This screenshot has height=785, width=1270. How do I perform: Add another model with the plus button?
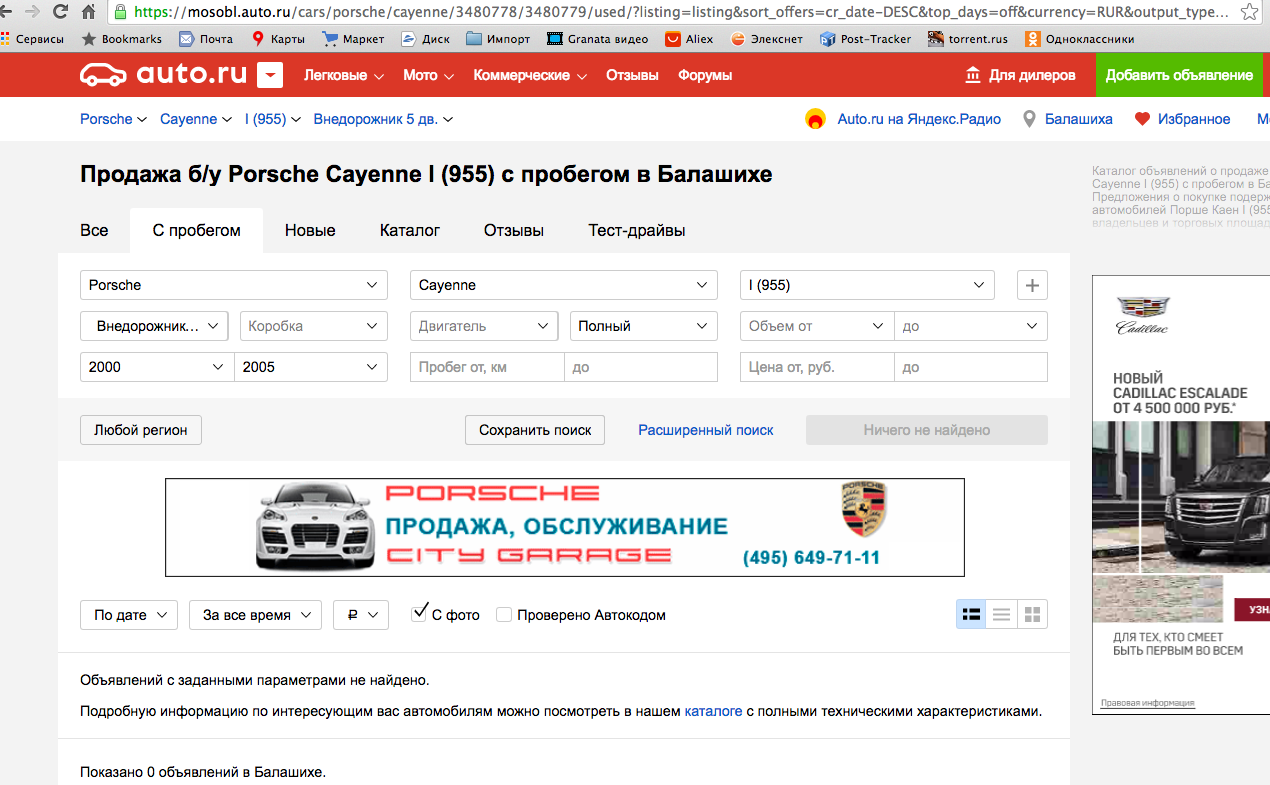tap(1032, 285)
